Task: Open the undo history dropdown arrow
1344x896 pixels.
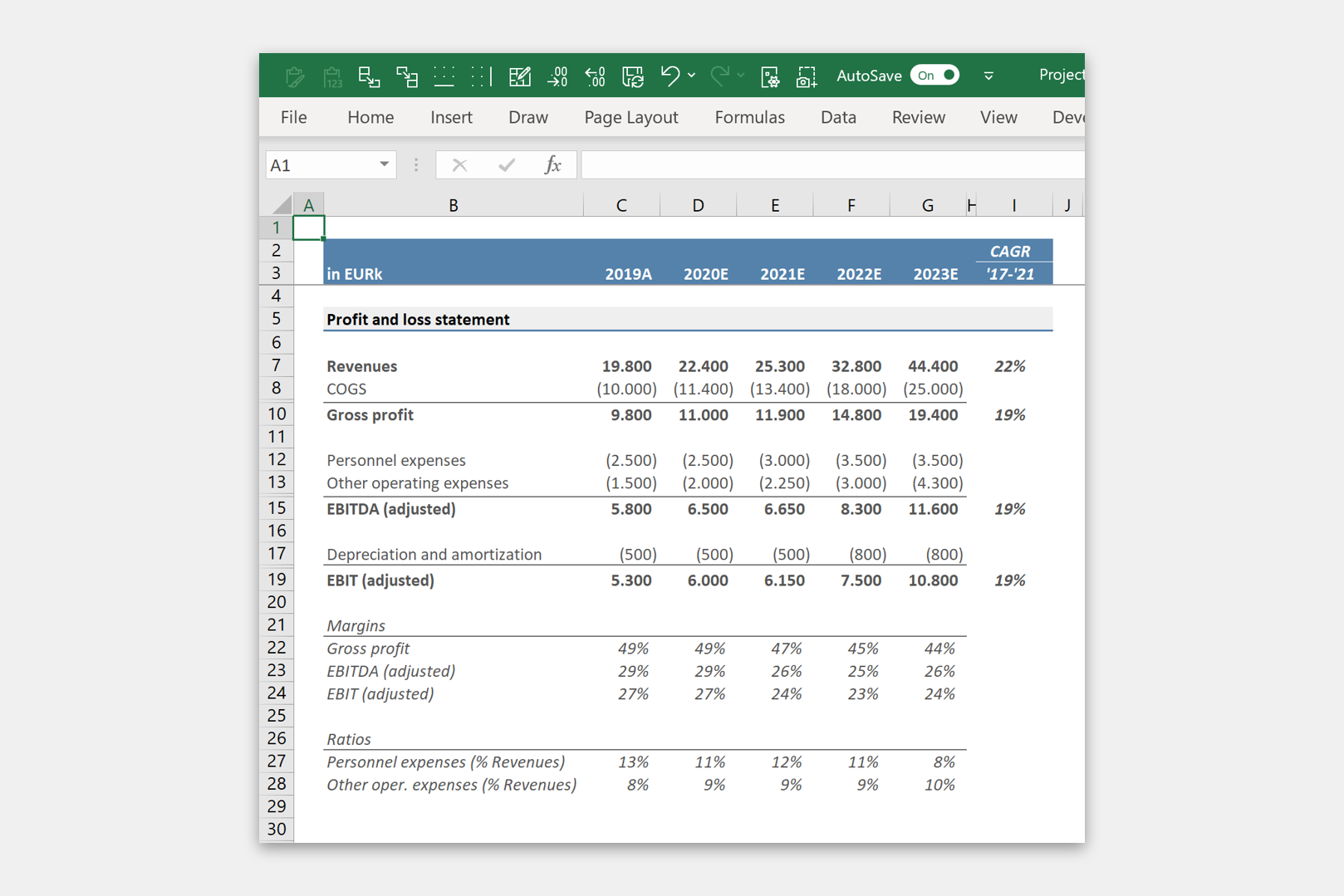Action: click(691, 76)
